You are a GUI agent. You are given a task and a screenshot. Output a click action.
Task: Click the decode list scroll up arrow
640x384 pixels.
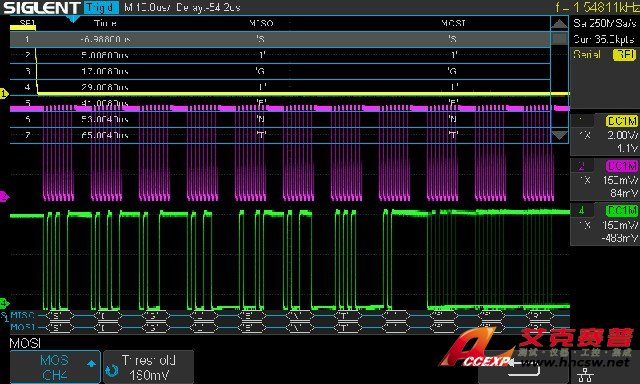(559, 24)
